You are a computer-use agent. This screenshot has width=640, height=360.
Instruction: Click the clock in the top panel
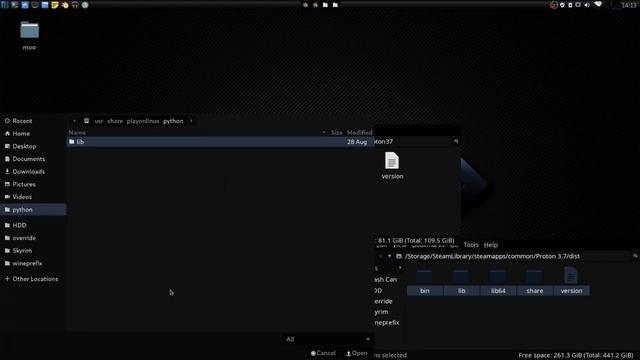tap(629, 5)
